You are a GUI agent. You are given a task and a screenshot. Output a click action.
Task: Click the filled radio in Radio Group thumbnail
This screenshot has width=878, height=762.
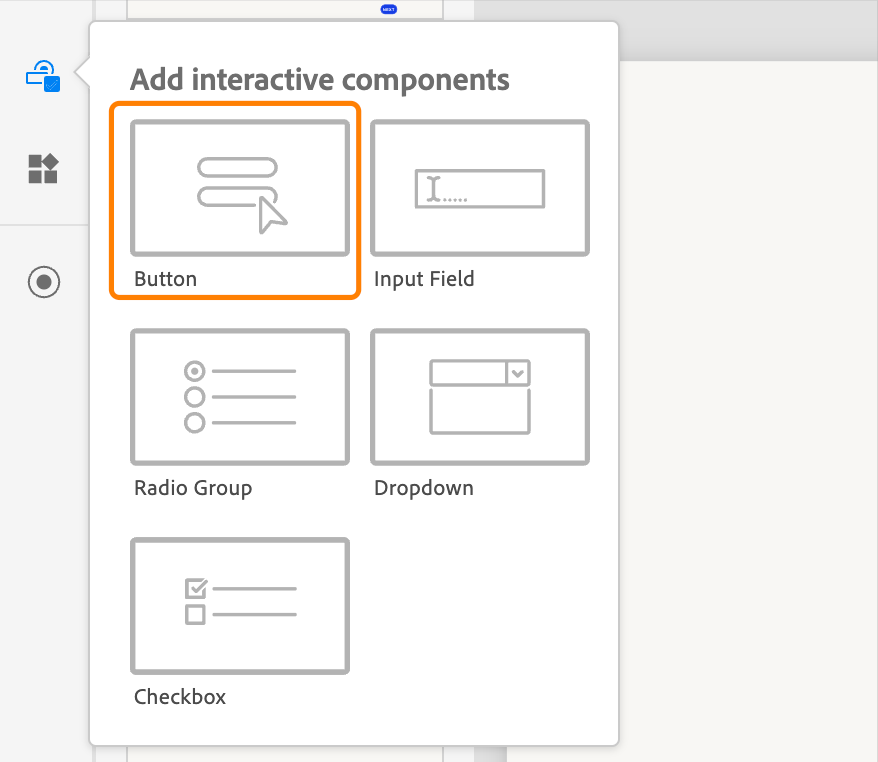196,370
